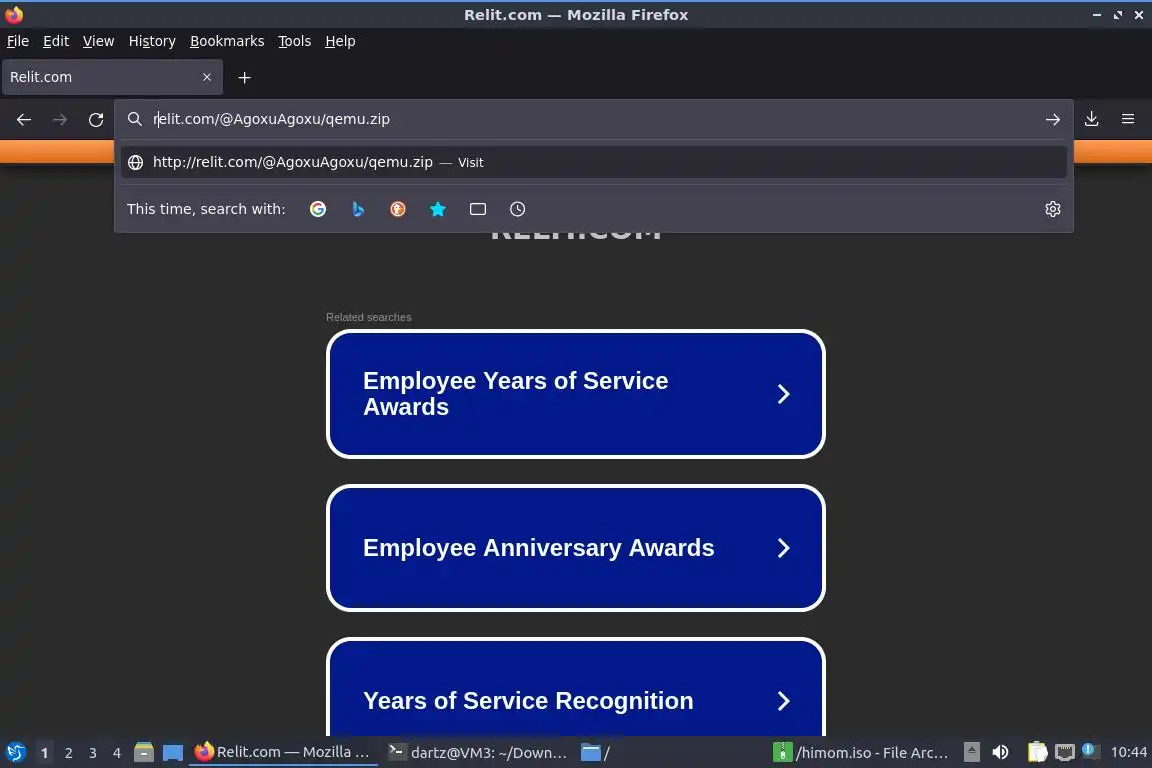Open the Downloads panel
The height and width of the screenshot is (768, 1152).
pos(1092,119)
